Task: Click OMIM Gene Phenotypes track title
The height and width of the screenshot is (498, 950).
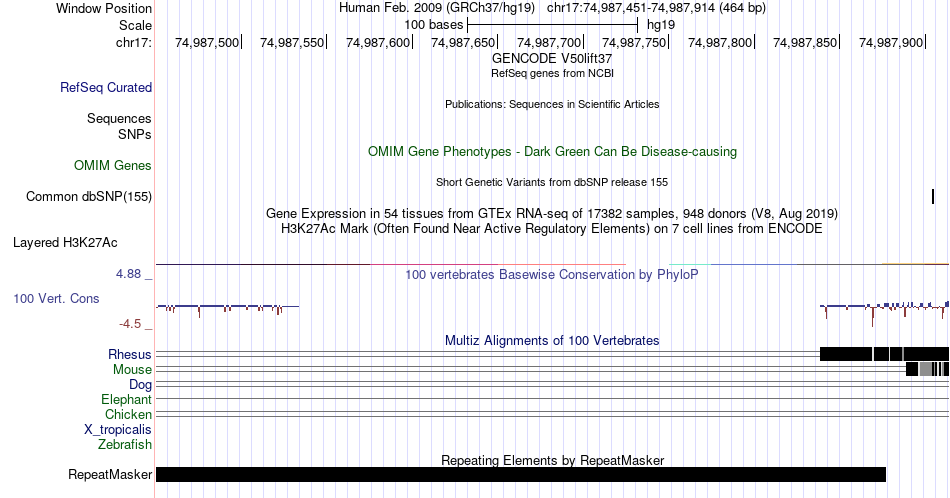Action: point(552,151)
